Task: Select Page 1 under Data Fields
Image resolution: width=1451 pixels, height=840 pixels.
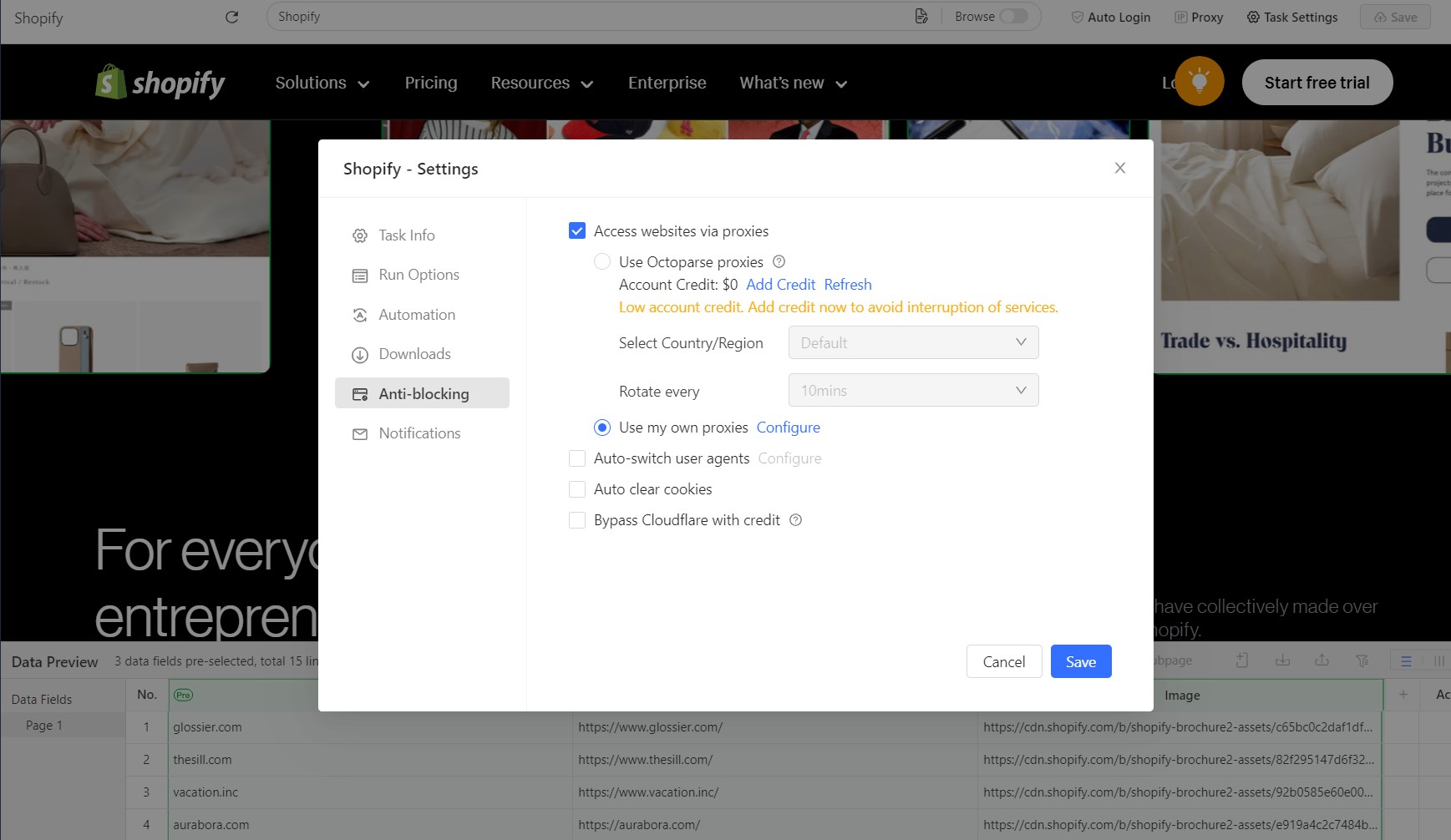Action: [x=63, y=726]
